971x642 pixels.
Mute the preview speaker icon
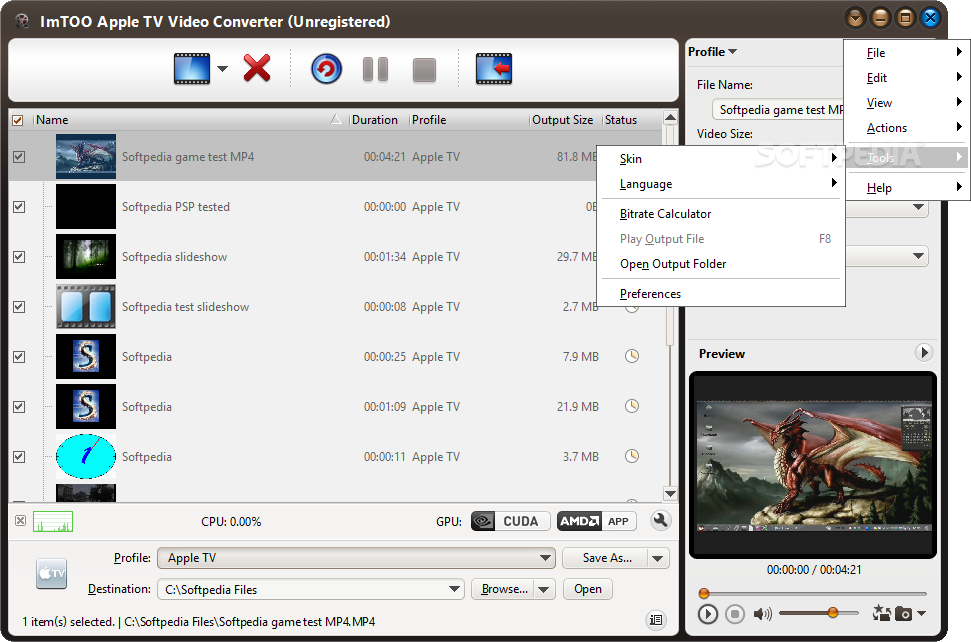762,614
